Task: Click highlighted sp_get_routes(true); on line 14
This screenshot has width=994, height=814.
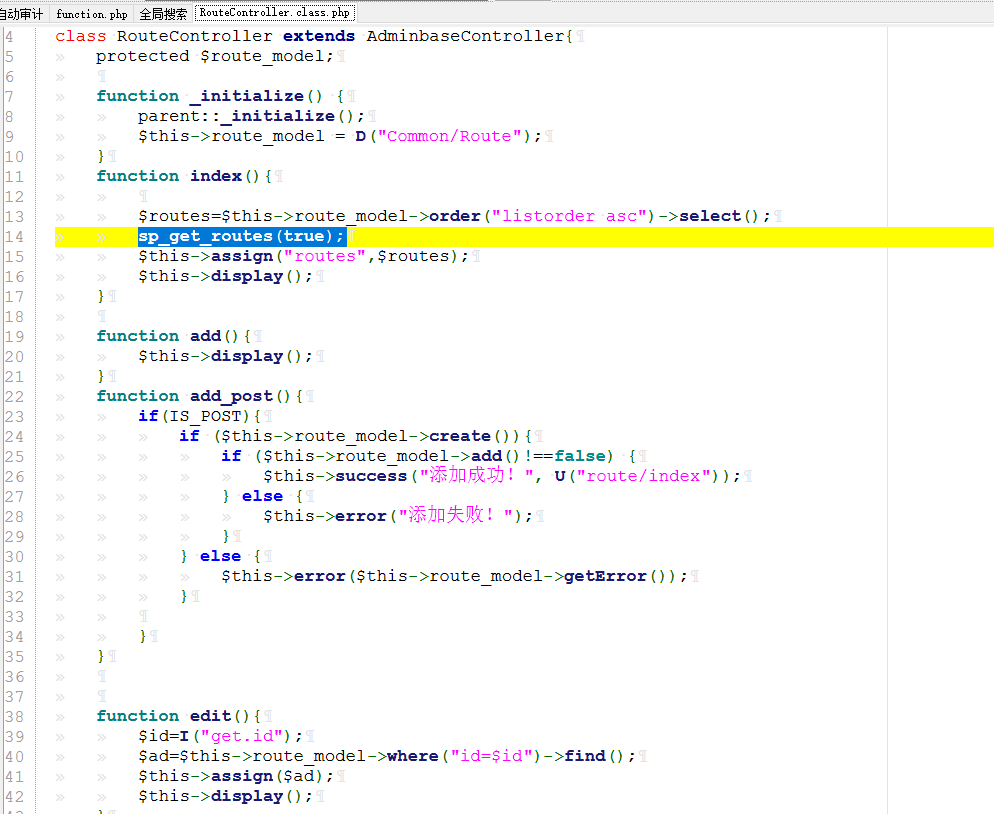Action: click(242, 236)
